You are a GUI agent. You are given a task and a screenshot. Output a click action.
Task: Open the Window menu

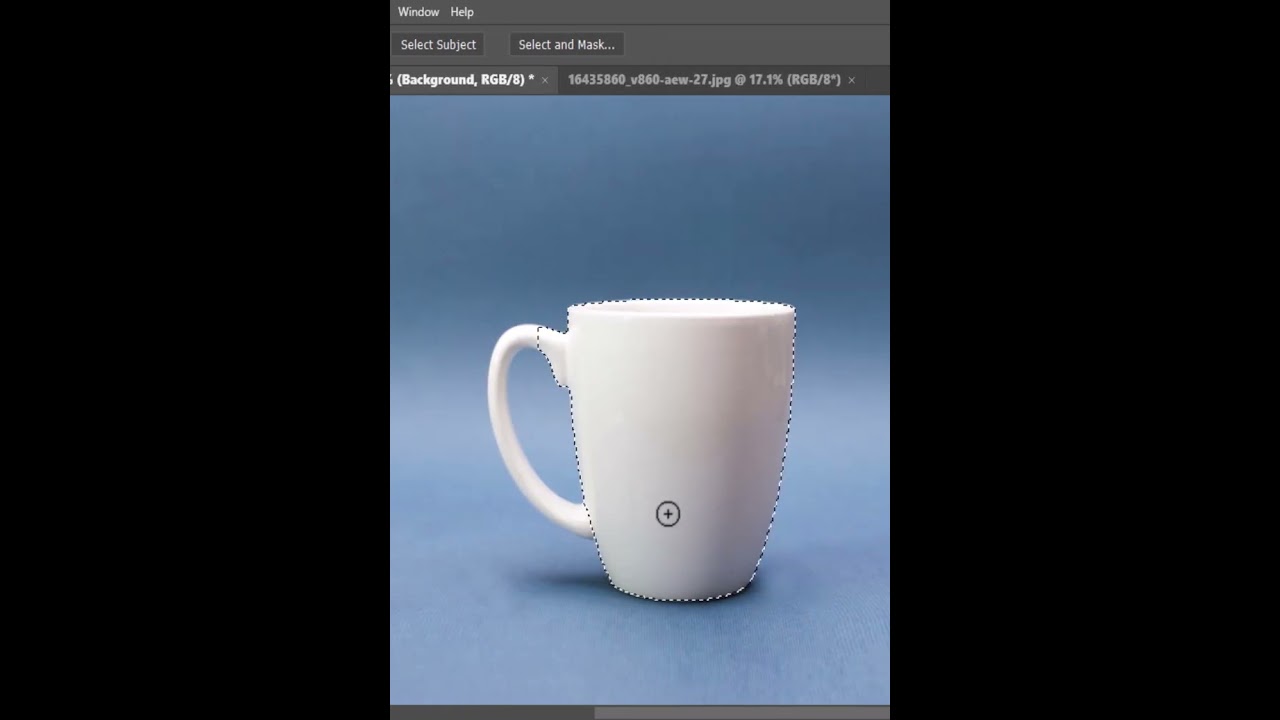click(x=418, y=12)
